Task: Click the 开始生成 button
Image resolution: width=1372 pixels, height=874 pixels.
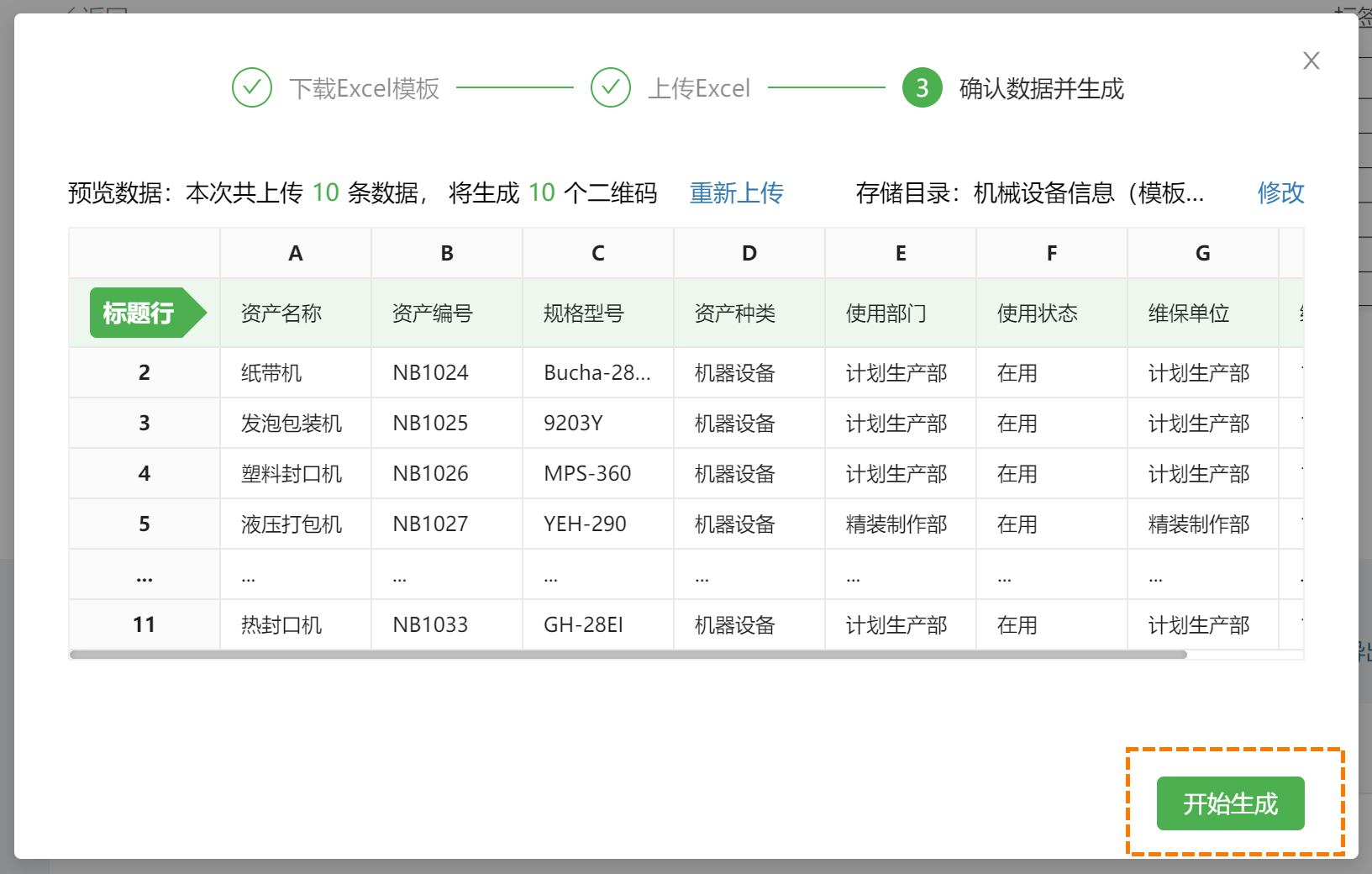Action: tap(1230, 803)
